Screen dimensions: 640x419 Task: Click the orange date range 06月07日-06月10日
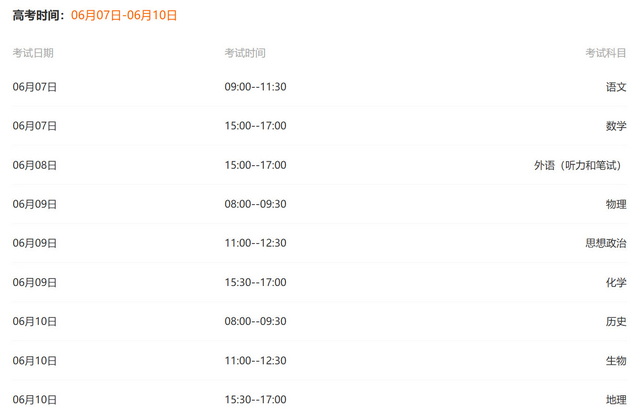coord(124,15)
